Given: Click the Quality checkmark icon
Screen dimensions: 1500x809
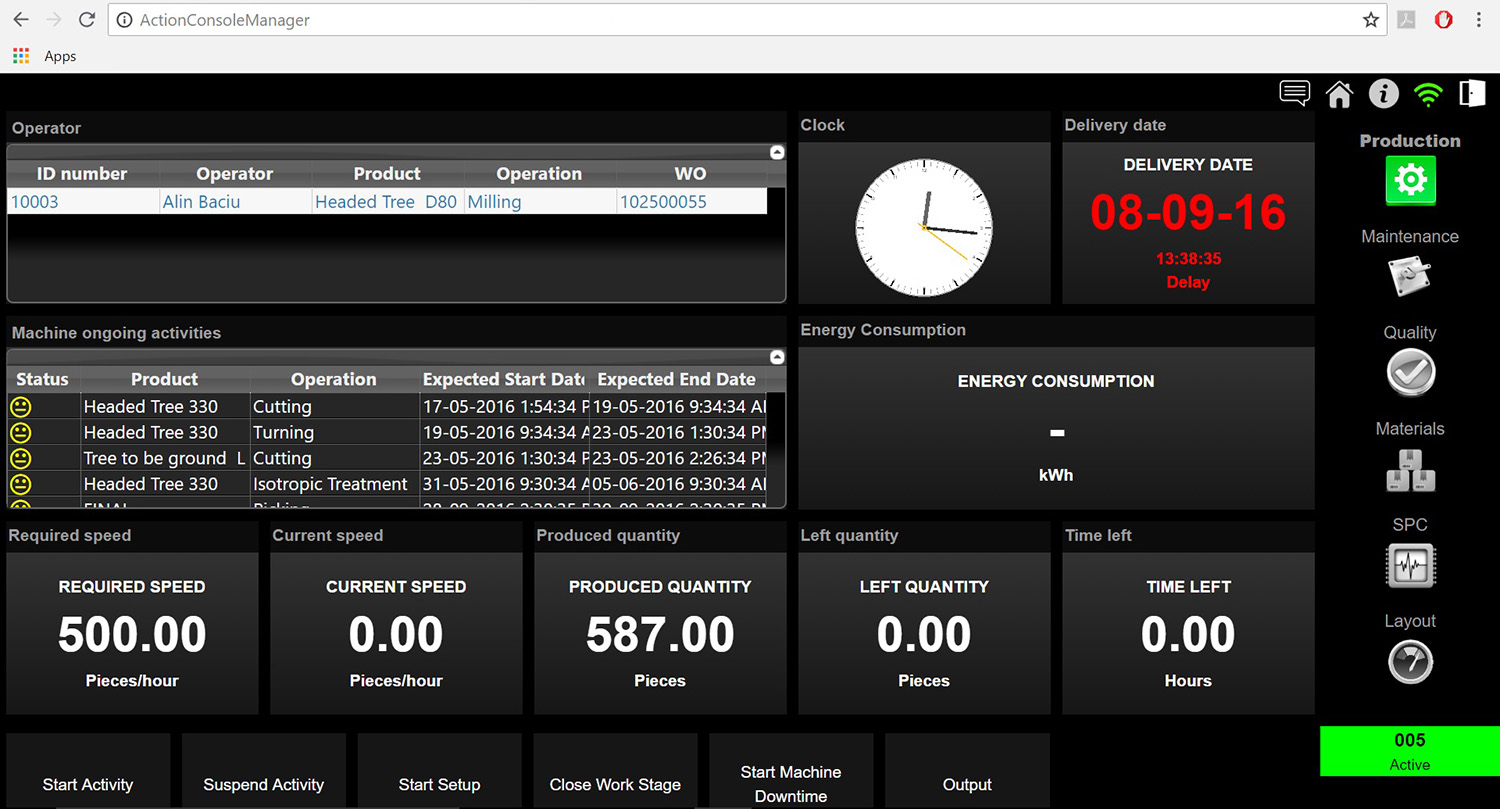Looking at the screenshot, I should [x=1410, y=373].
